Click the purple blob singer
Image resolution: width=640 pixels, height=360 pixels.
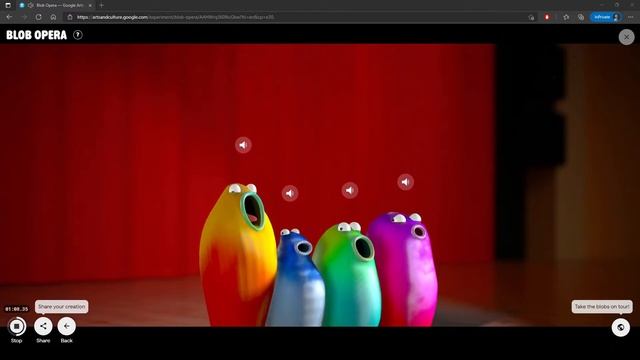pos(404,269)
